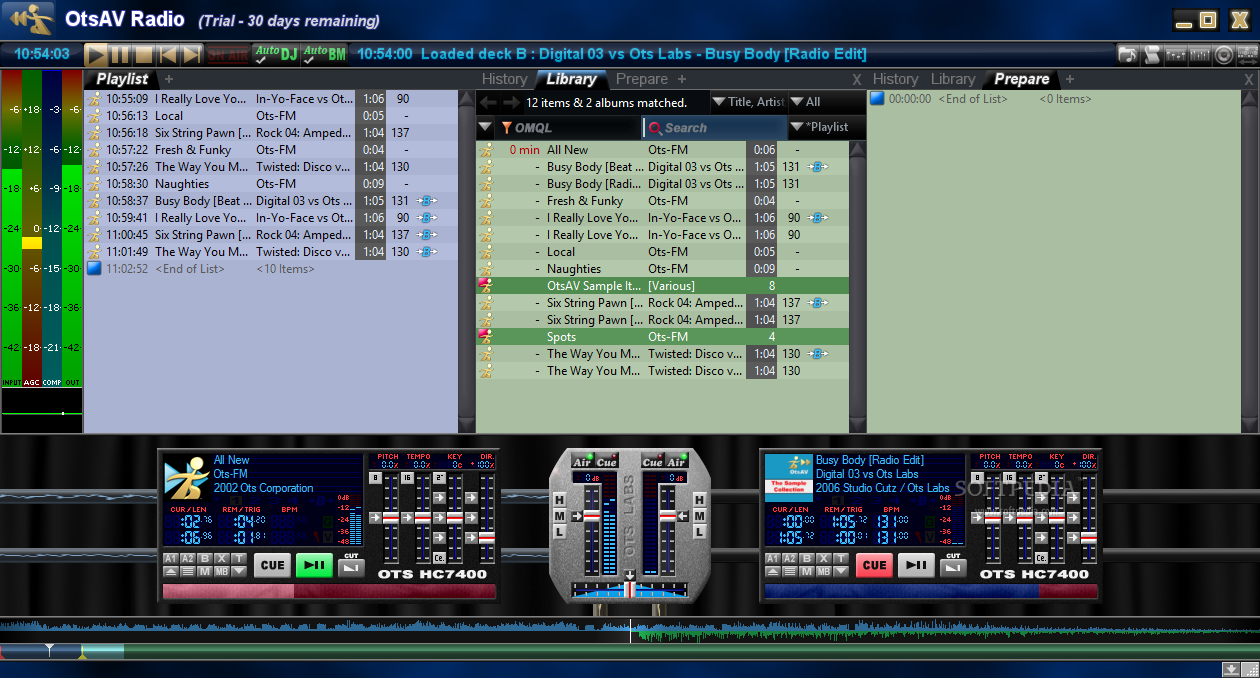Close the middle library pane
The image size is (1260, 678).
856,80
